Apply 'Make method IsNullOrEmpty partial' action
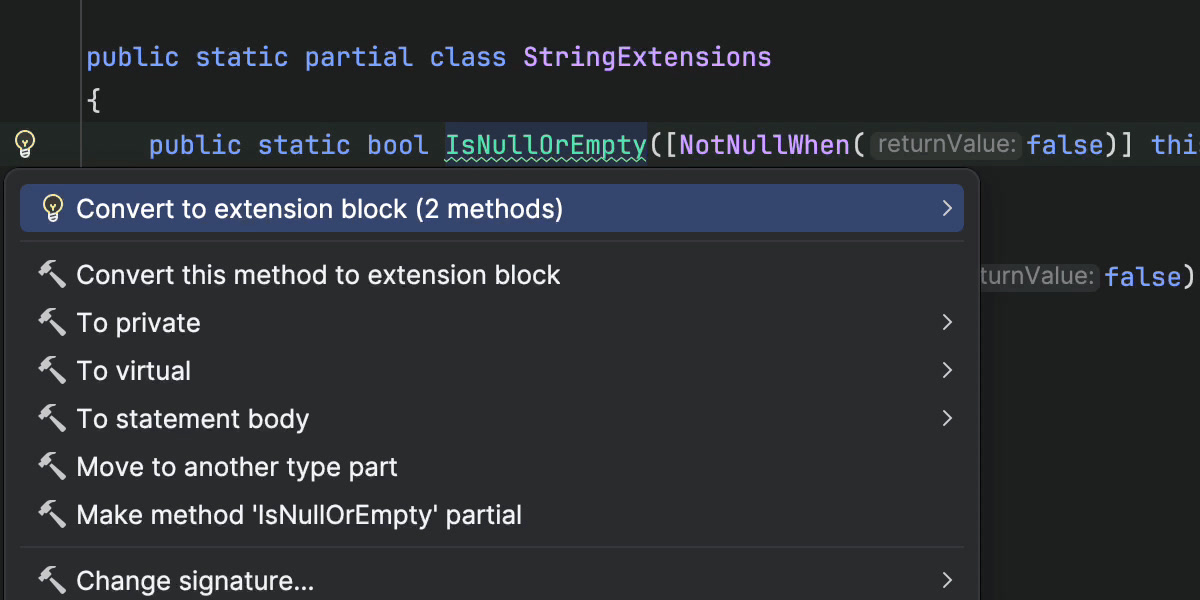This screenshot has width=1200, height=600. coord(299,514)
